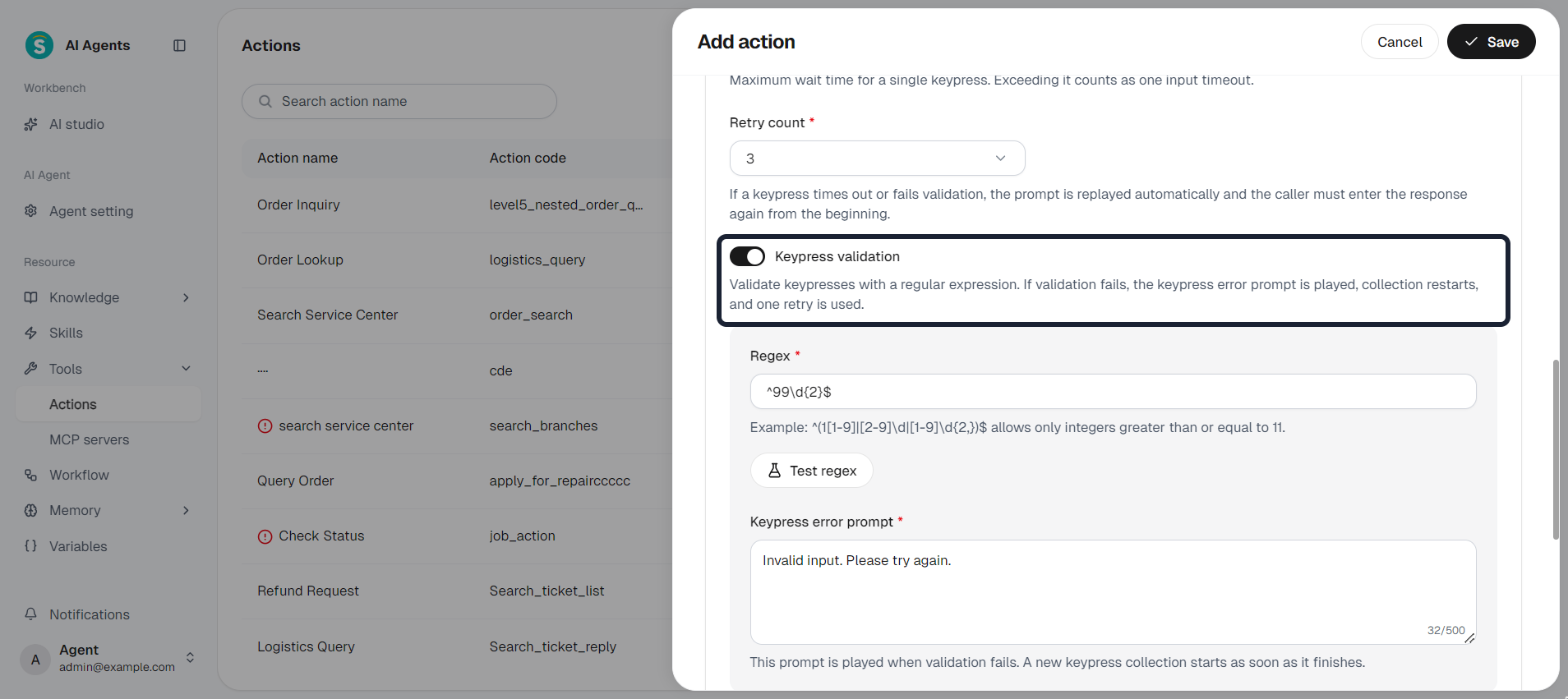Click the logistics_query action code cell
Screen dimensions: 1568x699
coord(537,260)
